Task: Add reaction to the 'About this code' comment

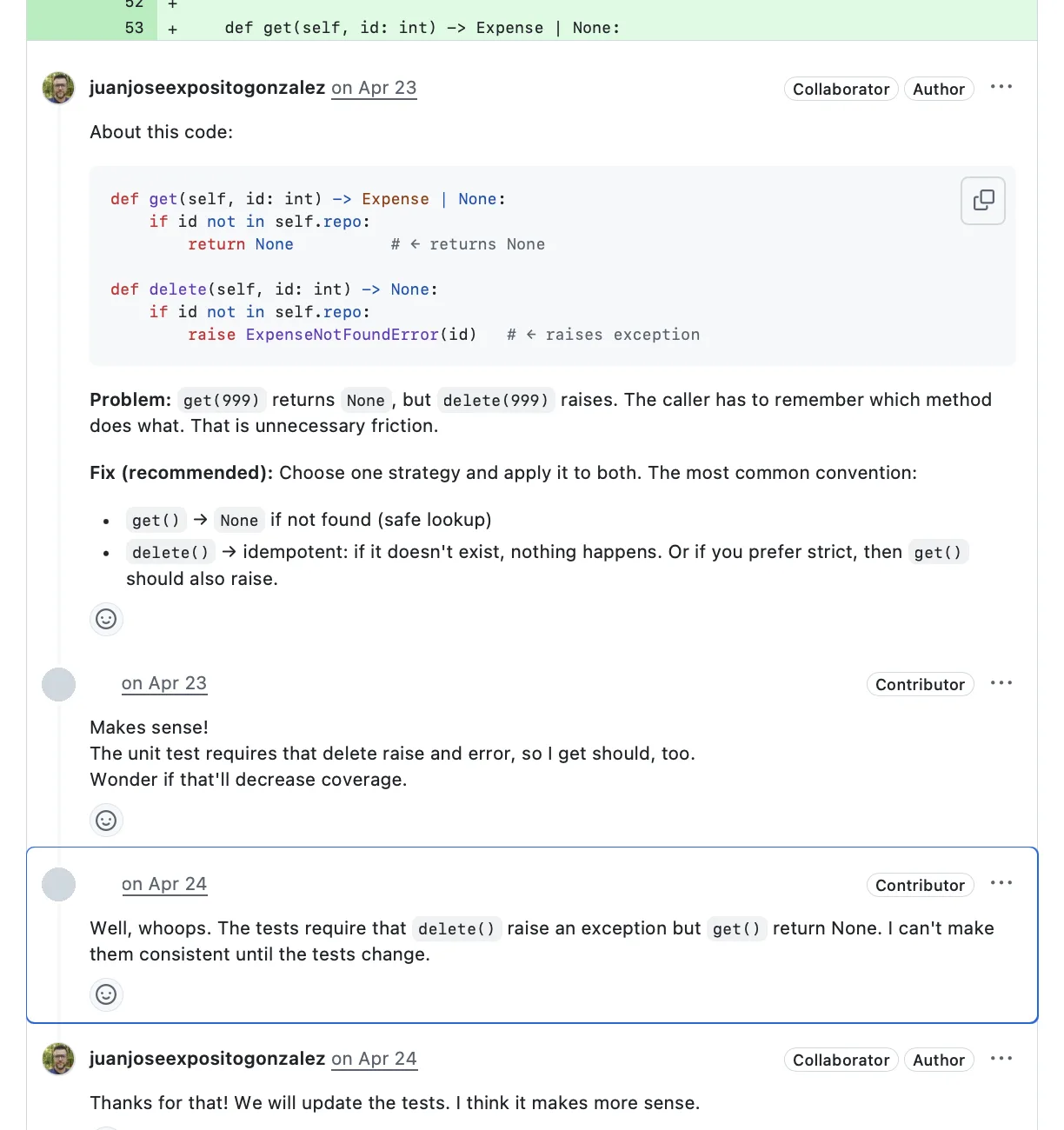Action: (106, 619)
